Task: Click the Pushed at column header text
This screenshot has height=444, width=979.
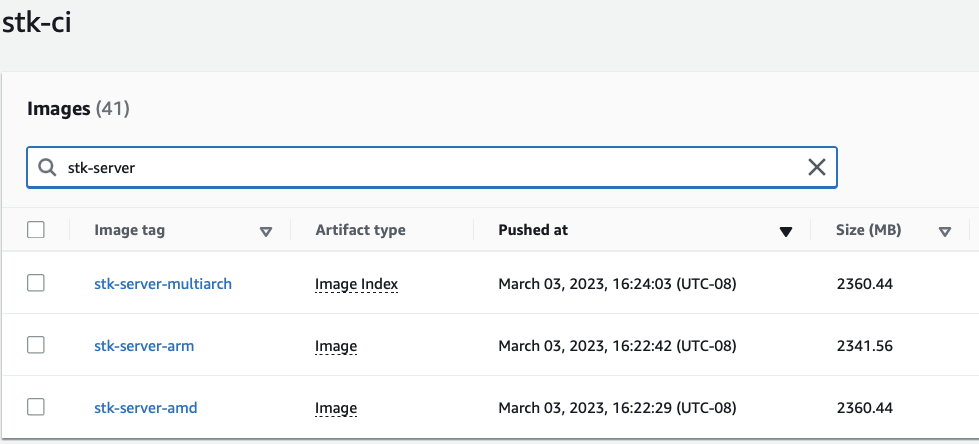Action: click(533, 230)
